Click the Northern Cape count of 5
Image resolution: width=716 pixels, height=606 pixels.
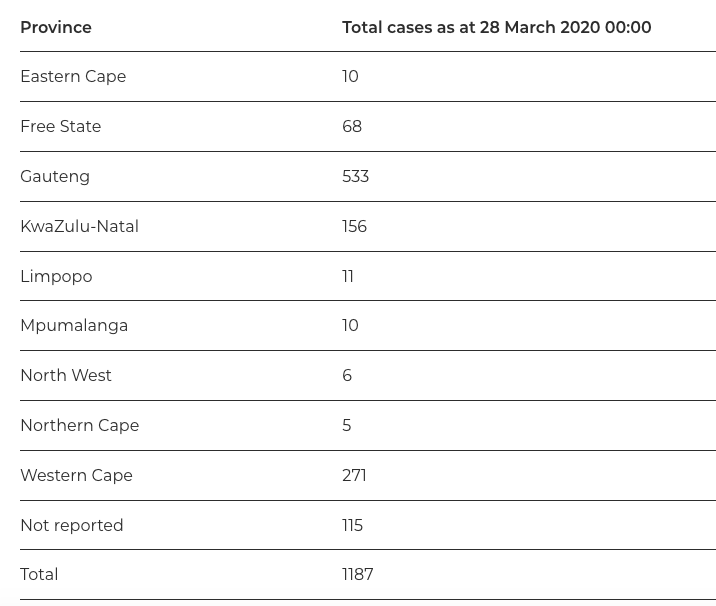pos(347,426)
